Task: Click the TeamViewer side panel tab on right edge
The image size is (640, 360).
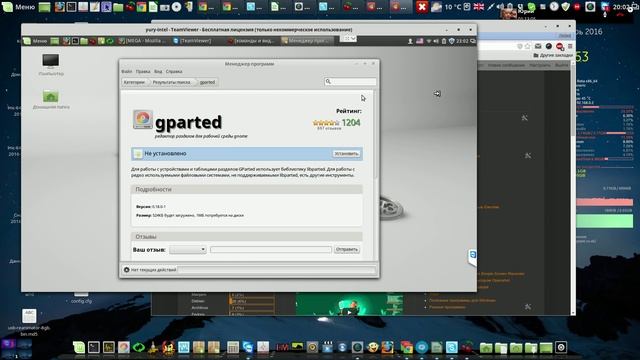Action: click(x=472, y=257)
